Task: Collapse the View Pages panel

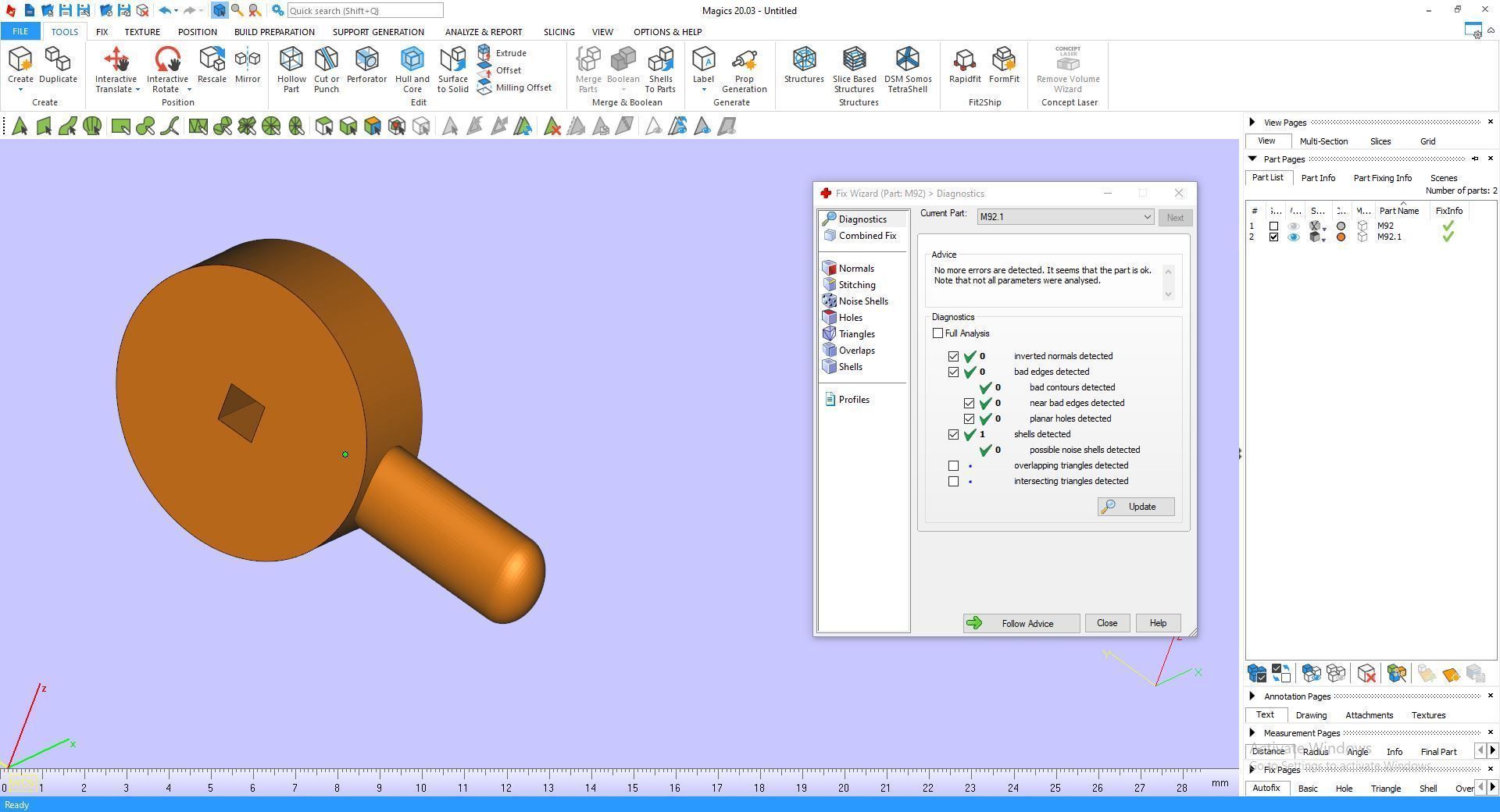Action: pos(1252,122)
